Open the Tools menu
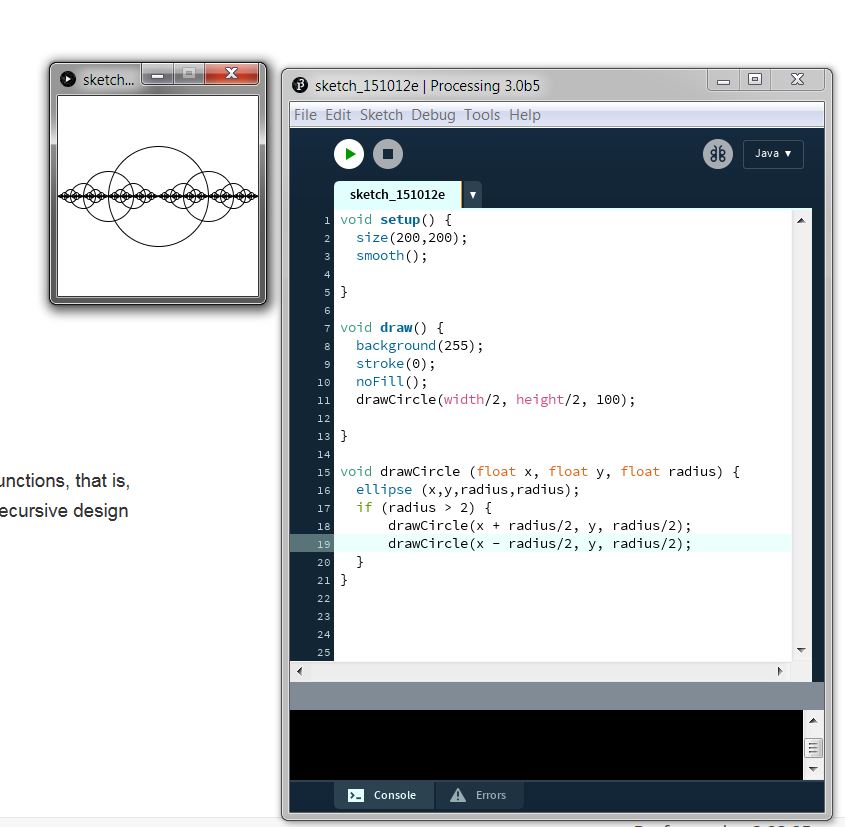 pyautogui.click(x=482, y=115)
